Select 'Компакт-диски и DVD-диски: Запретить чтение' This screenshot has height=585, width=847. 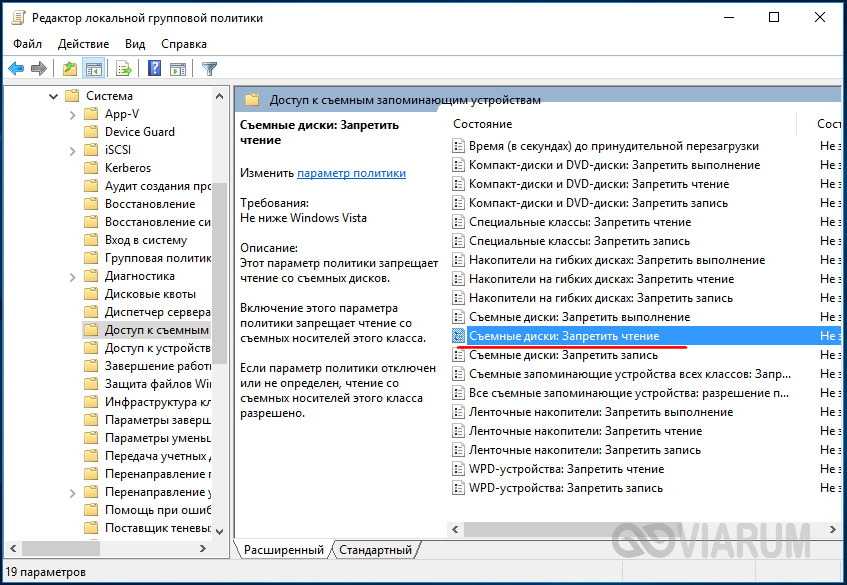point(599,184)
